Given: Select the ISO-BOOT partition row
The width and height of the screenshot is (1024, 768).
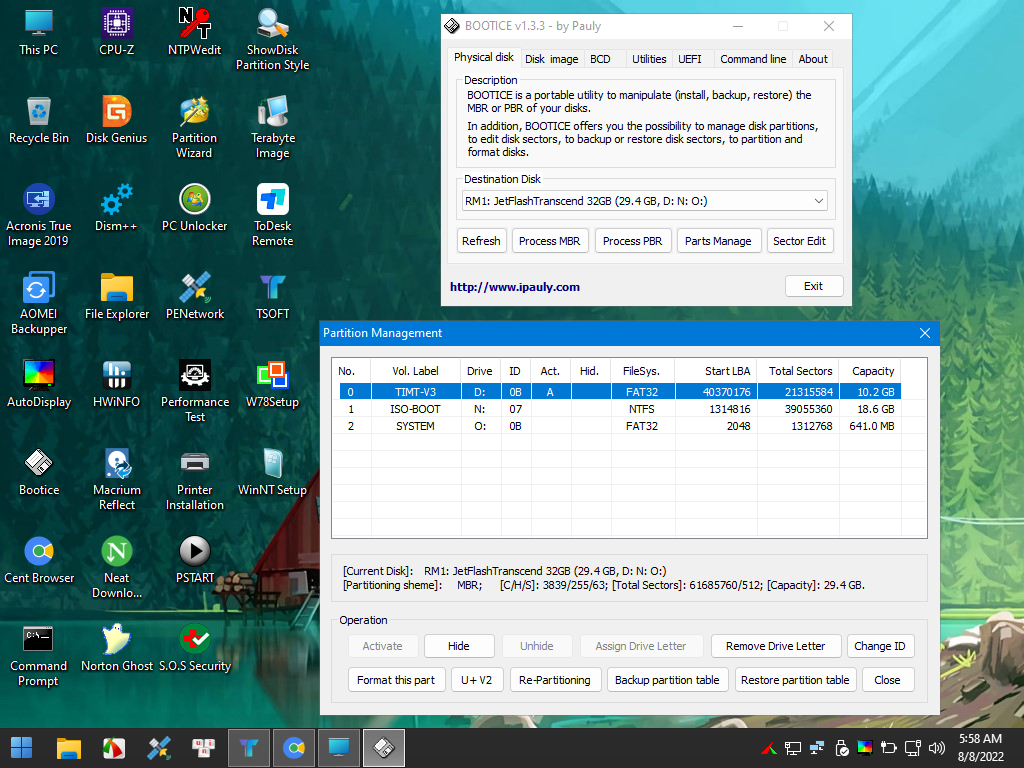Looking at the screenshot, I should [x=619, y=409].
